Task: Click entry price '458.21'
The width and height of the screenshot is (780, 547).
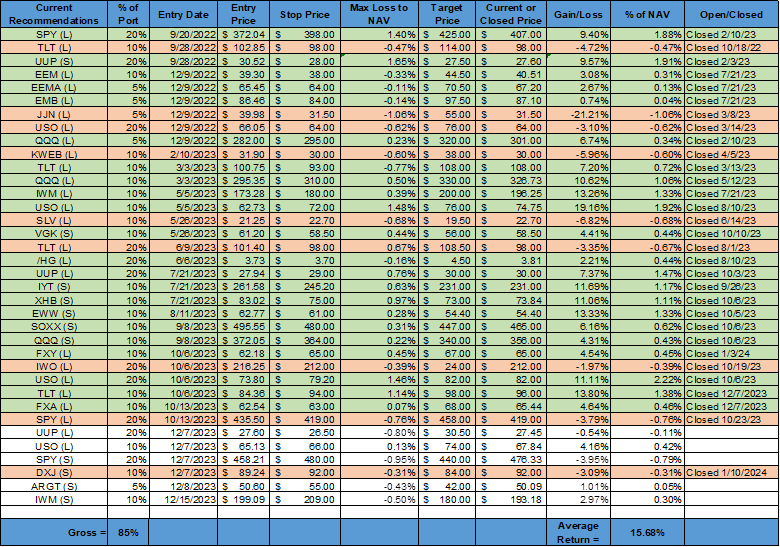Action: 243,459
